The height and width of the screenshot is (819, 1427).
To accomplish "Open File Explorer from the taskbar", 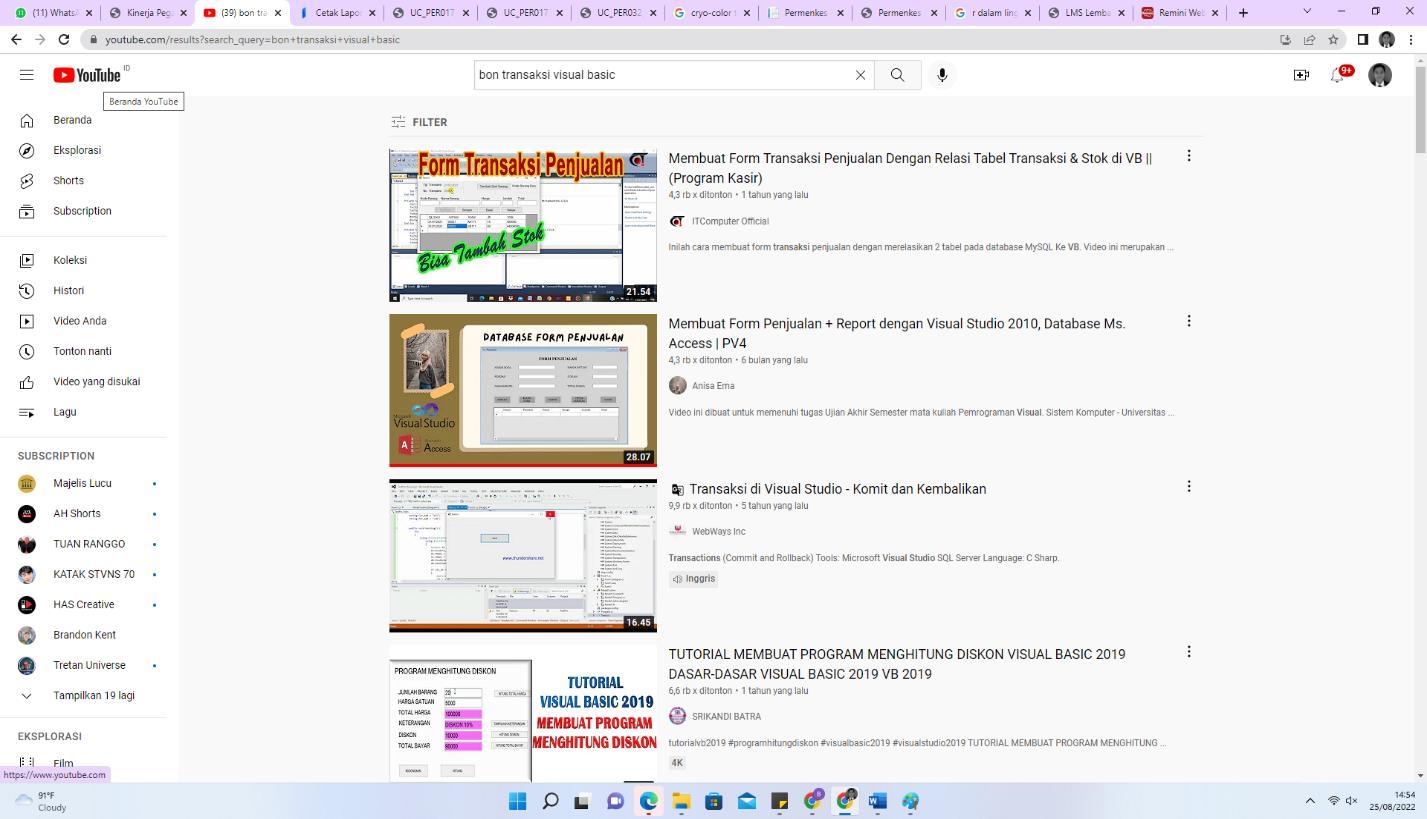I will click(x=681, y=801).
